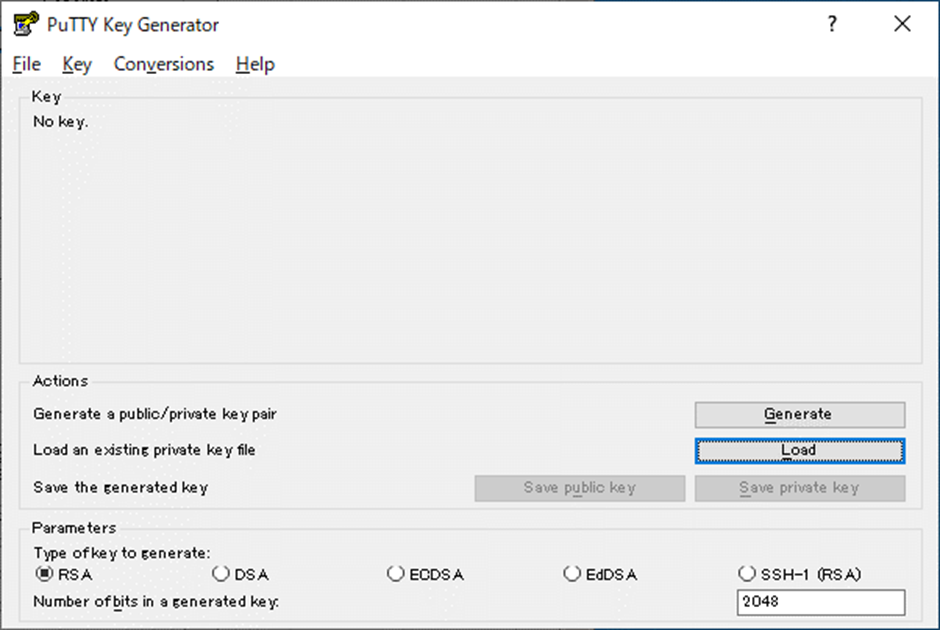This screenshot has height=630, width=940.
Task: Click the number of bits input field
Action: pos(821,602)
